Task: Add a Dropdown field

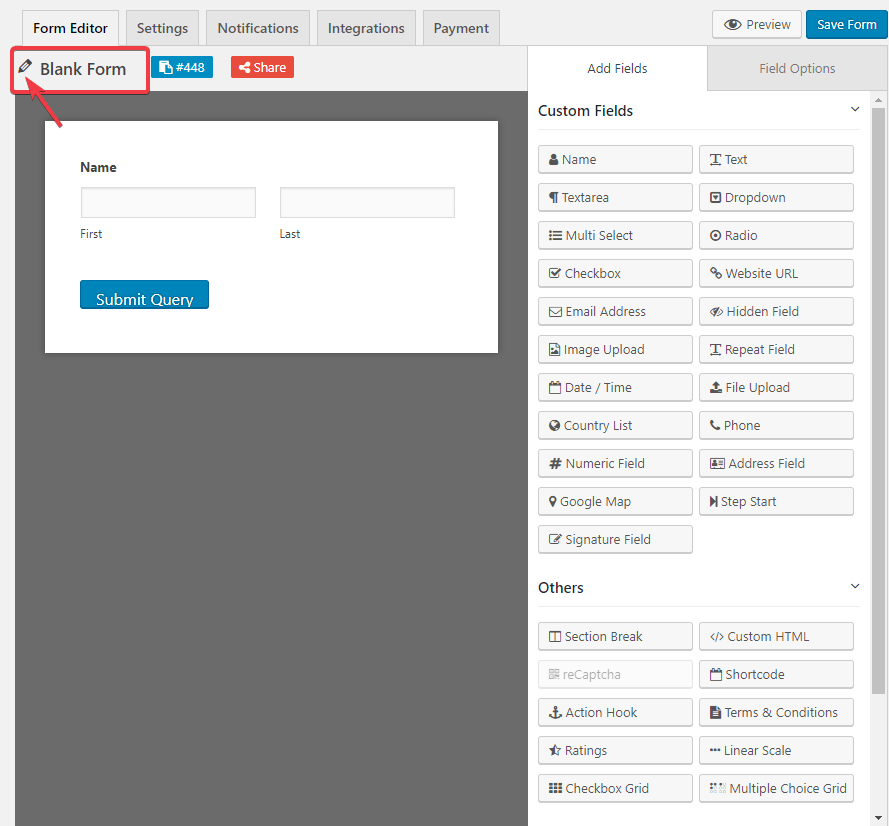Action: (x=776, y=197)
